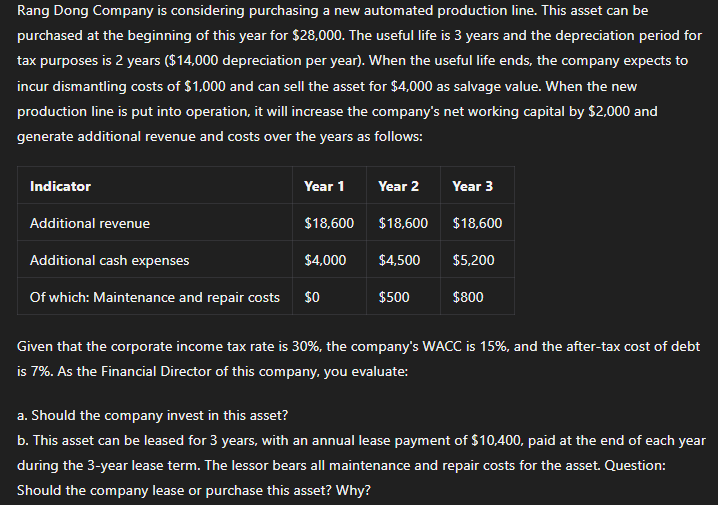Viewport: 718px width, 505px height.
Task: Click the sentence mentioning WACC is 15%
Action: [x=358, y=359]
